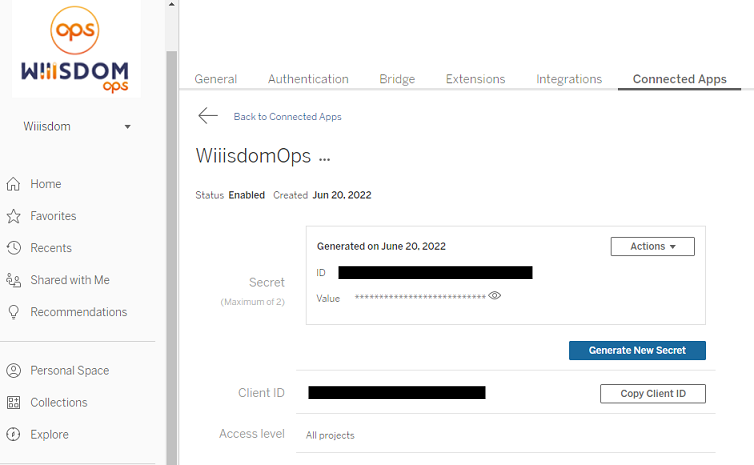Screen dimensions: 754x465
Task: Click the Generated on June 20, 2022 text
Action: [381, 246]
